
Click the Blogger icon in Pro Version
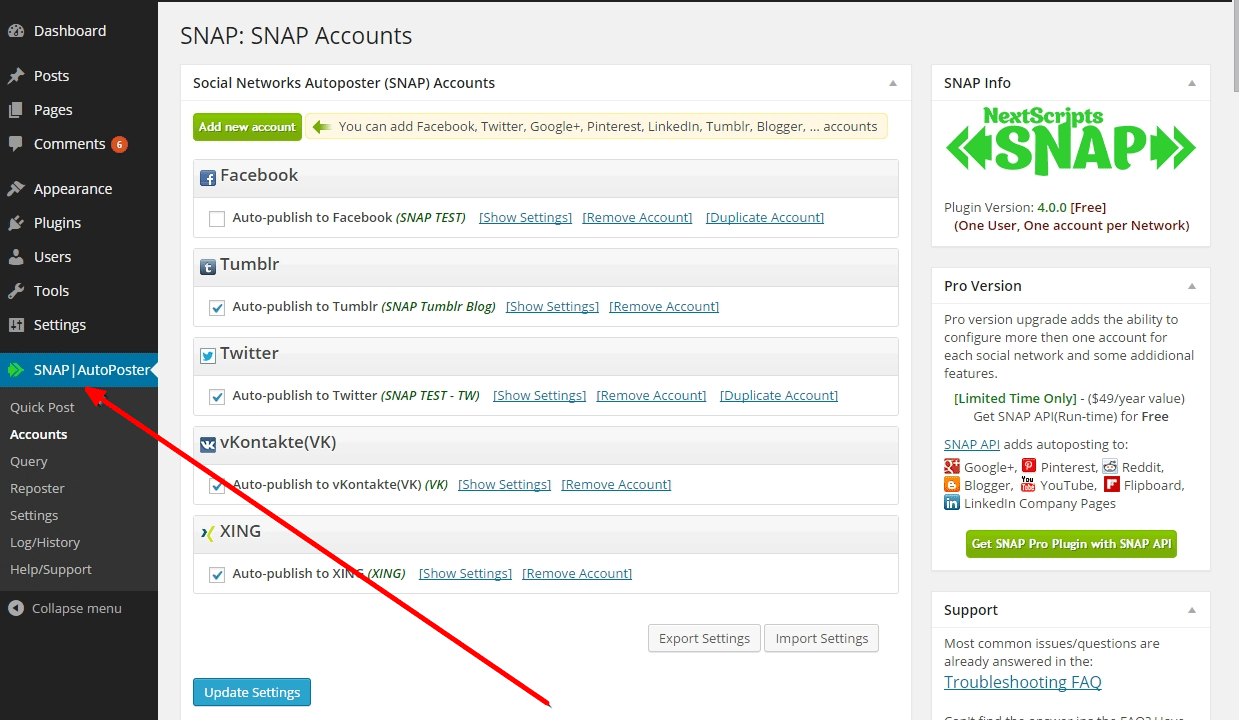[x=952, y=485]
